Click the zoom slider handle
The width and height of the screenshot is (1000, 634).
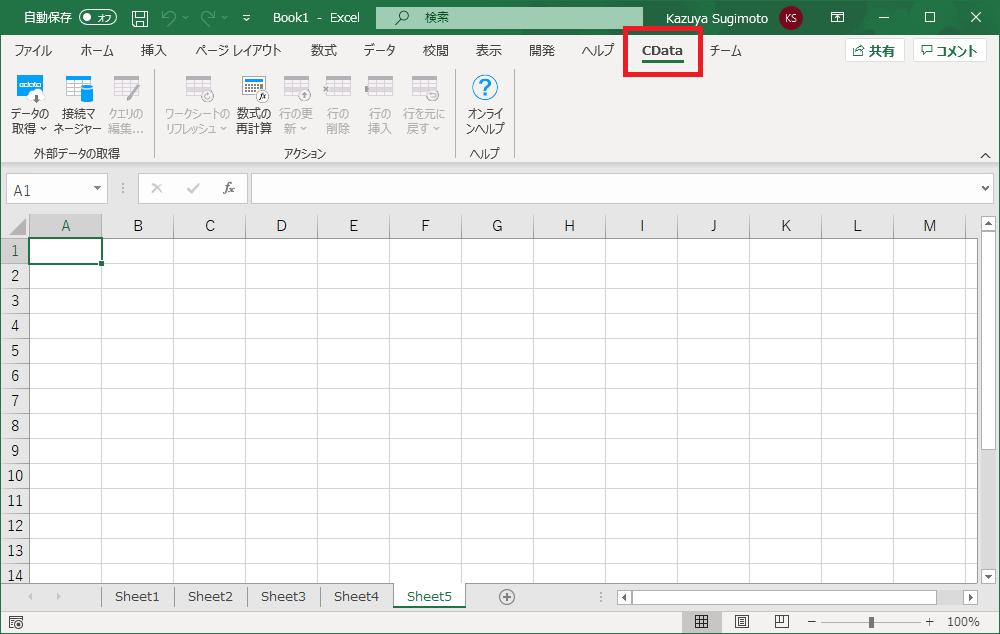point(871,622)
